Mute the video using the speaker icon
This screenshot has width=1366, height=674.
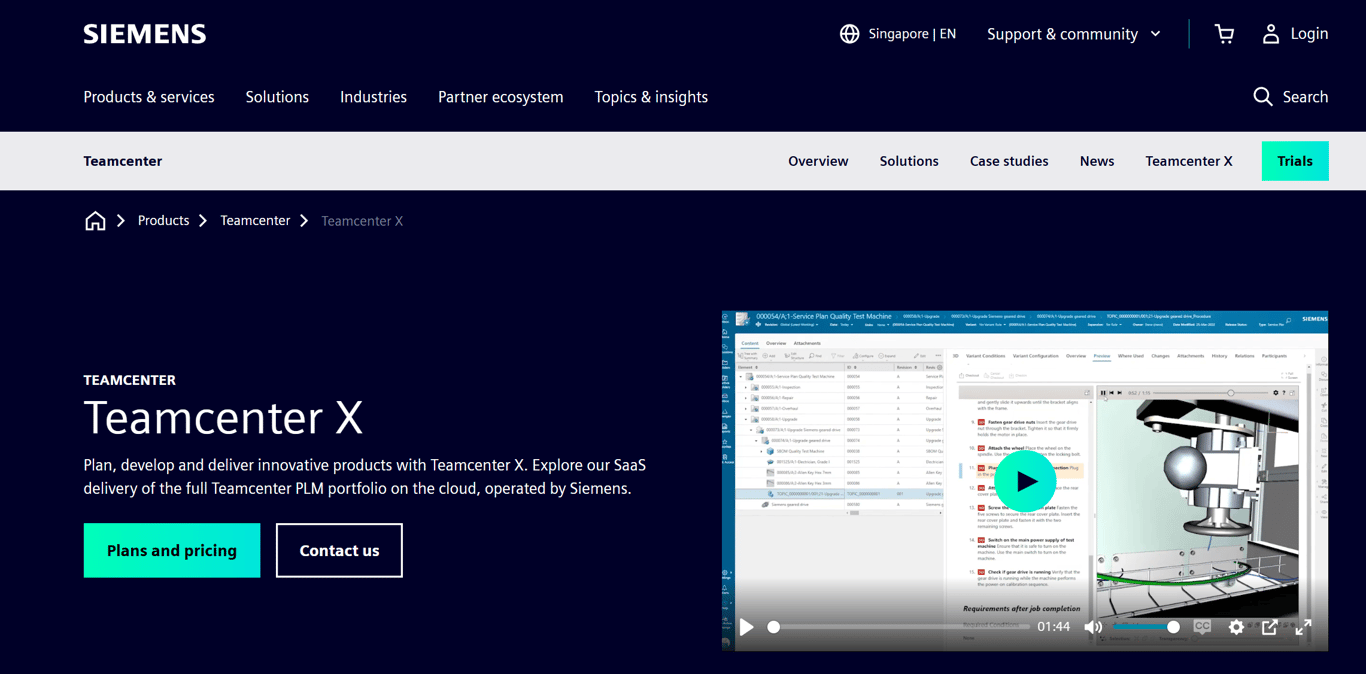1093,627
